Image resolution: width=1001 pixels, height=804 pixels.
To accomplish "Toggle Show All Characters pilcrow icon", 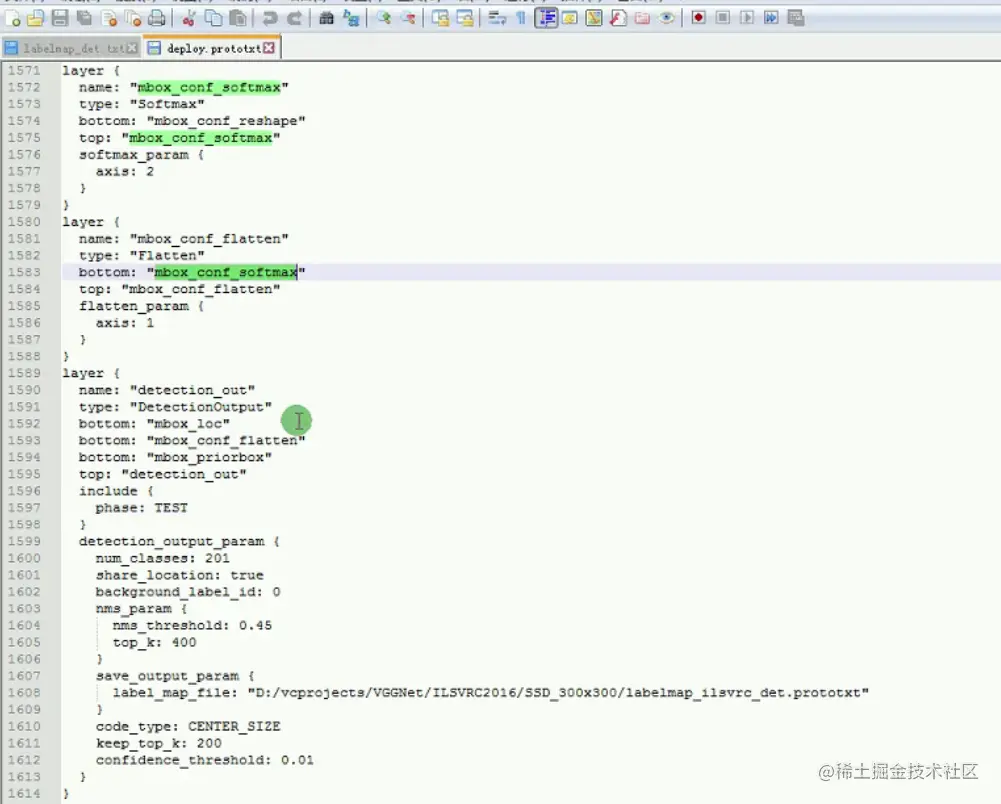I will click(x=521, y=19).
